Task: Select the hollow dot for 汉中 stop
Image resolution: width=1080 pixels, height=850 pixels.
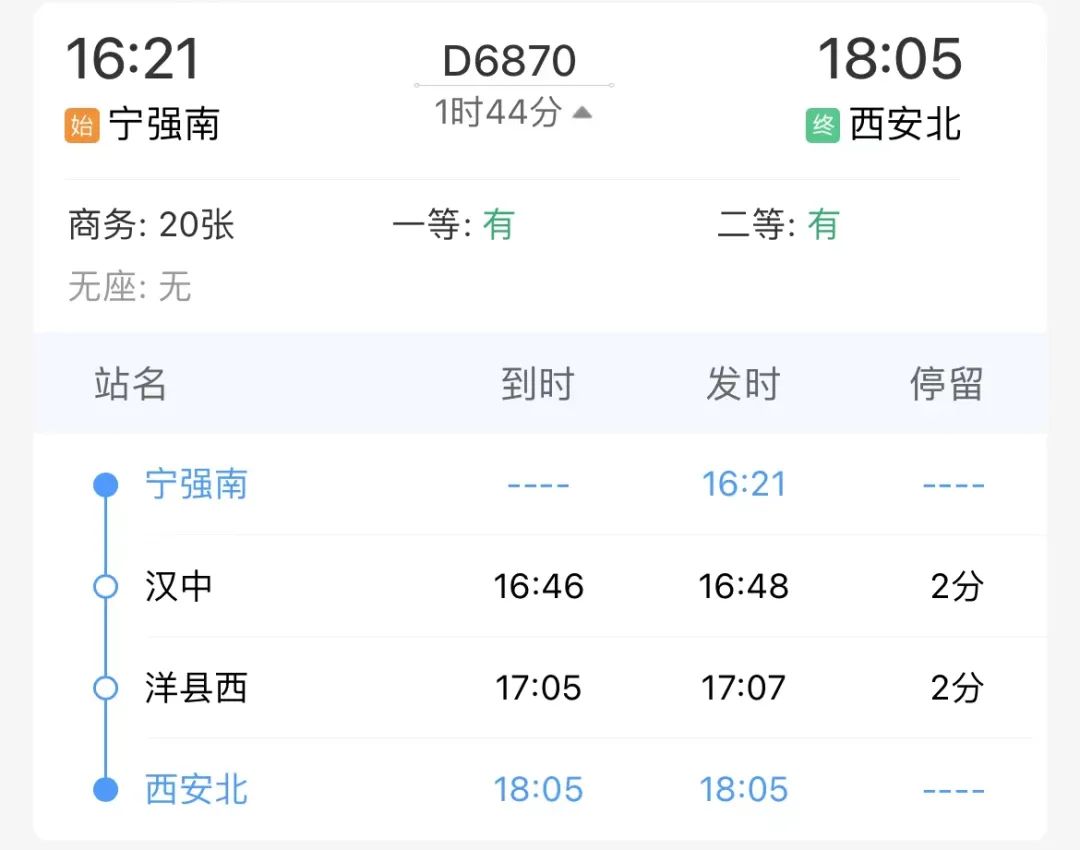Action: 105,586
